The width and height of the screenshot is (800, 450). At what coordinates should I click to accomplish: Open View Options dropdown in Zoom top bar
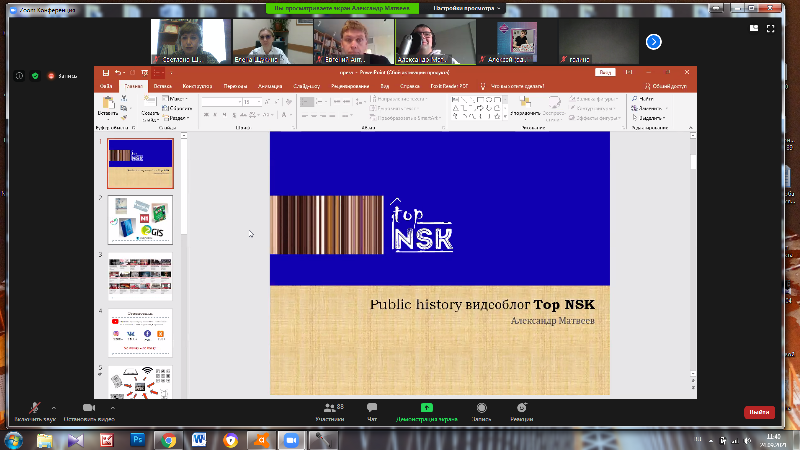coord(467,8)
